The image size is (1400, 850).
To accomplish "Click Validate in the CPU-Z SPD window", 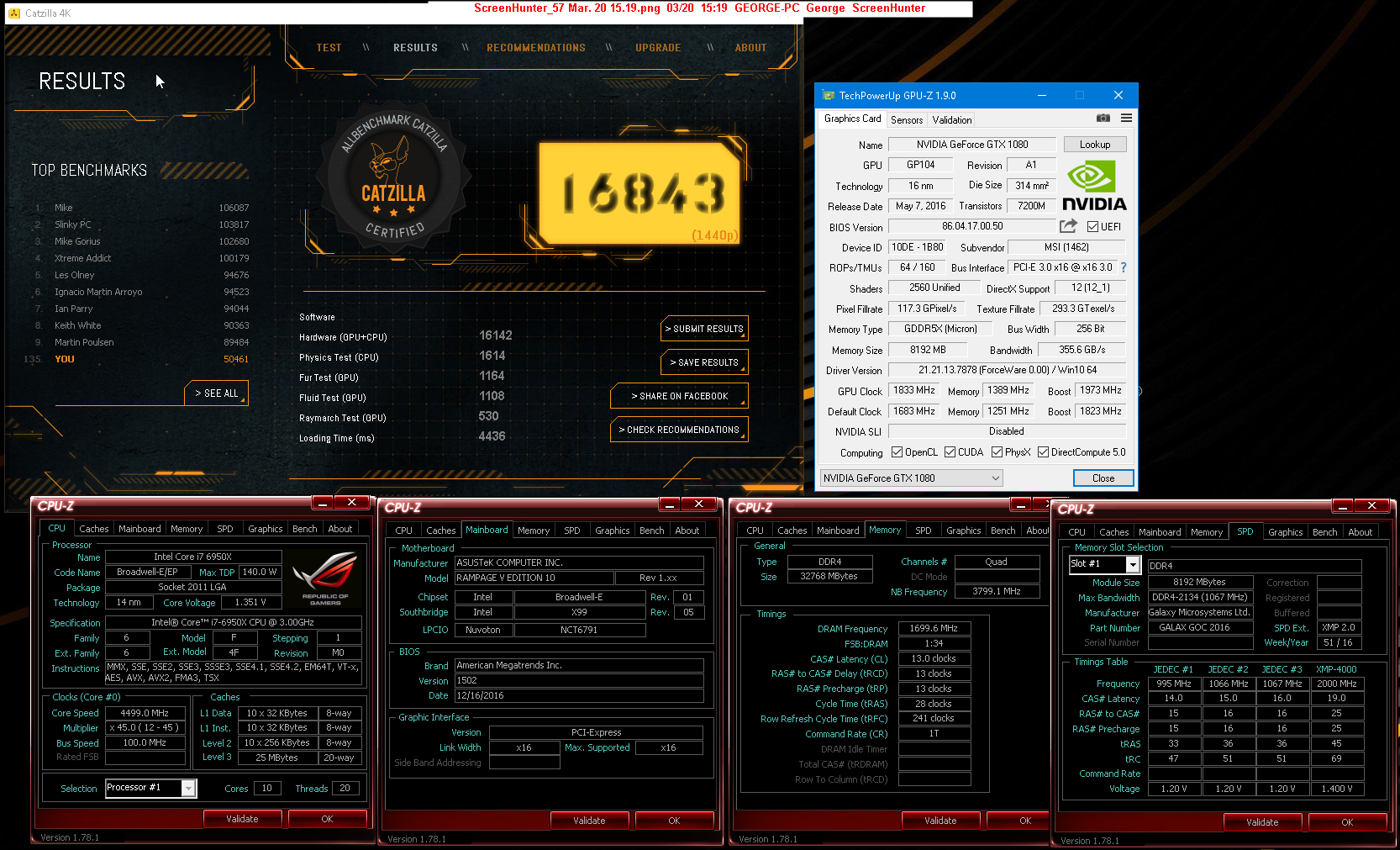I will (1262, 822).
